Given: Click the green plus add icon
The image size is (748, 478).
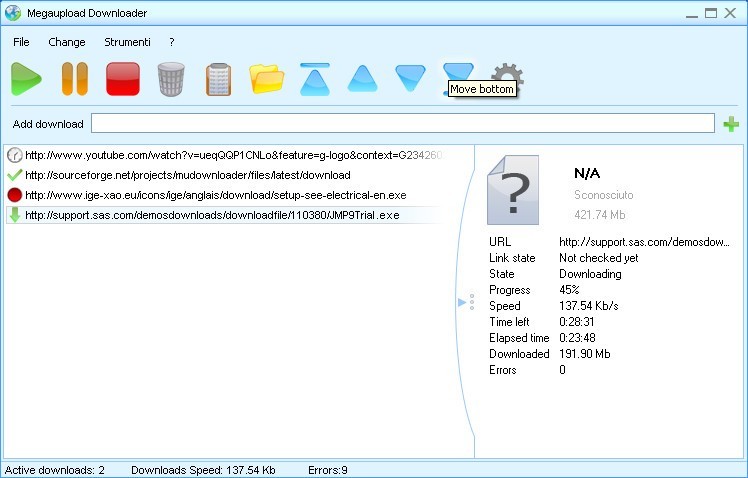Looking at the screenshot, I should coord(731,124).
